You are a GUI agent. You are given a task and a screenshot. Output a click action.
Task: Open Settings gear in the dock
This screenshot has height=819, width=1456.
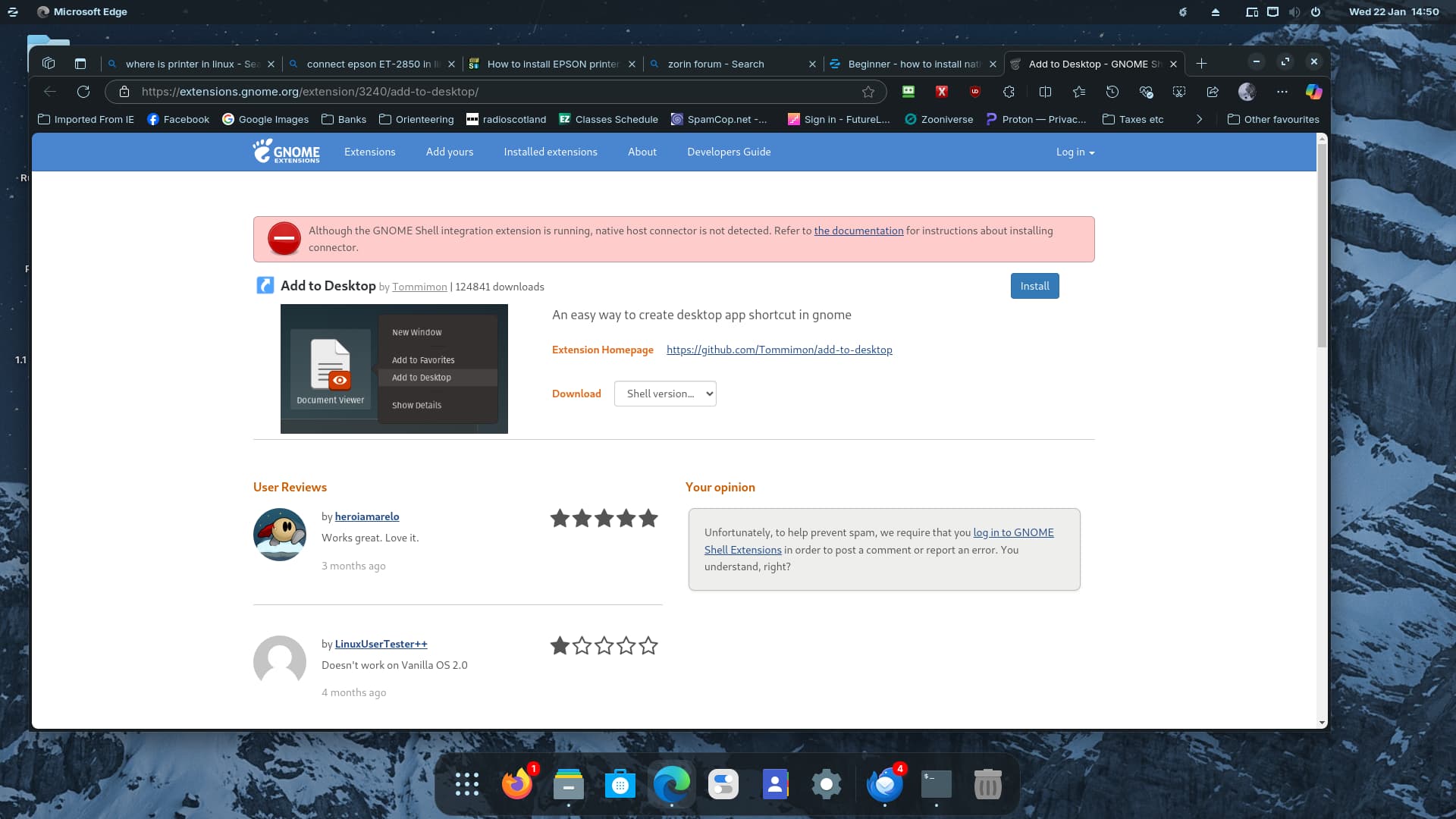point(827,784)
